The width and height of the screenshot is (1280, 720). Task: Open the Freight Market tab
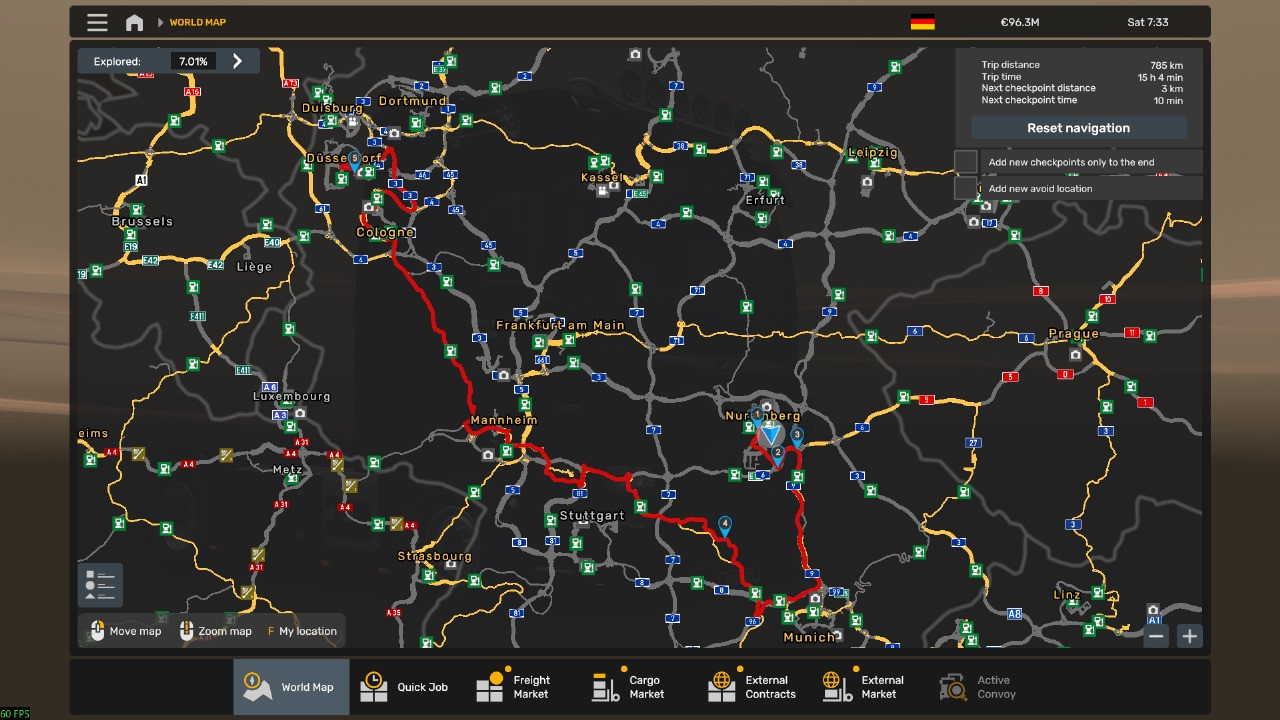click(515, 687)
